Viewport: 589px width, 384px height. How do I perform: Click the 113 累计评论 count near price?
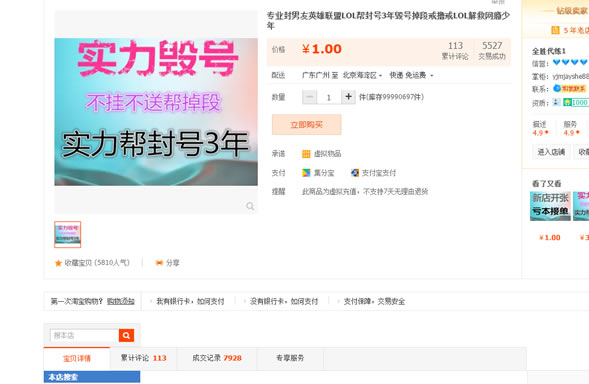click(455, 51)
